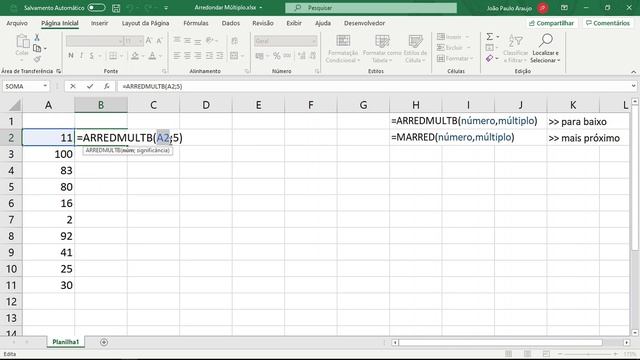Expand the formula bar with the chevron
The image size is (640, 360).
point(633,86)
